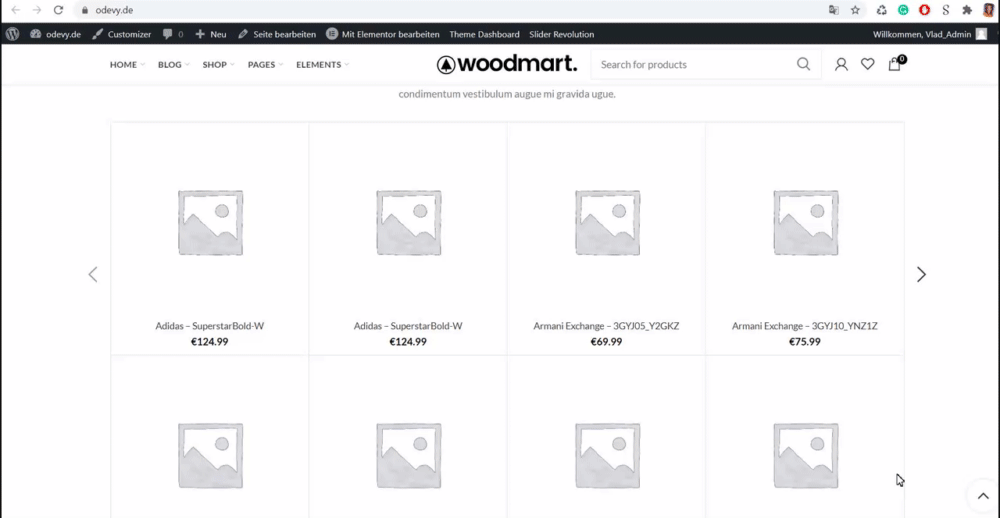Click Mit Elementor bearbeiten

coord(383,34)
